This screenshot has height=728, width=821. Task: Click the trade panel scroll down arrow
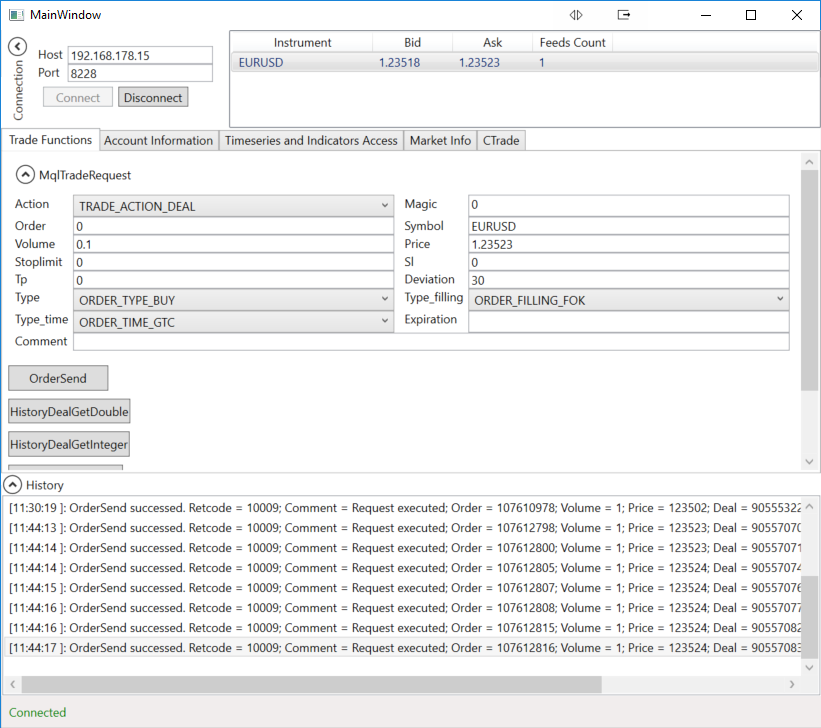[x=809, y=461]
